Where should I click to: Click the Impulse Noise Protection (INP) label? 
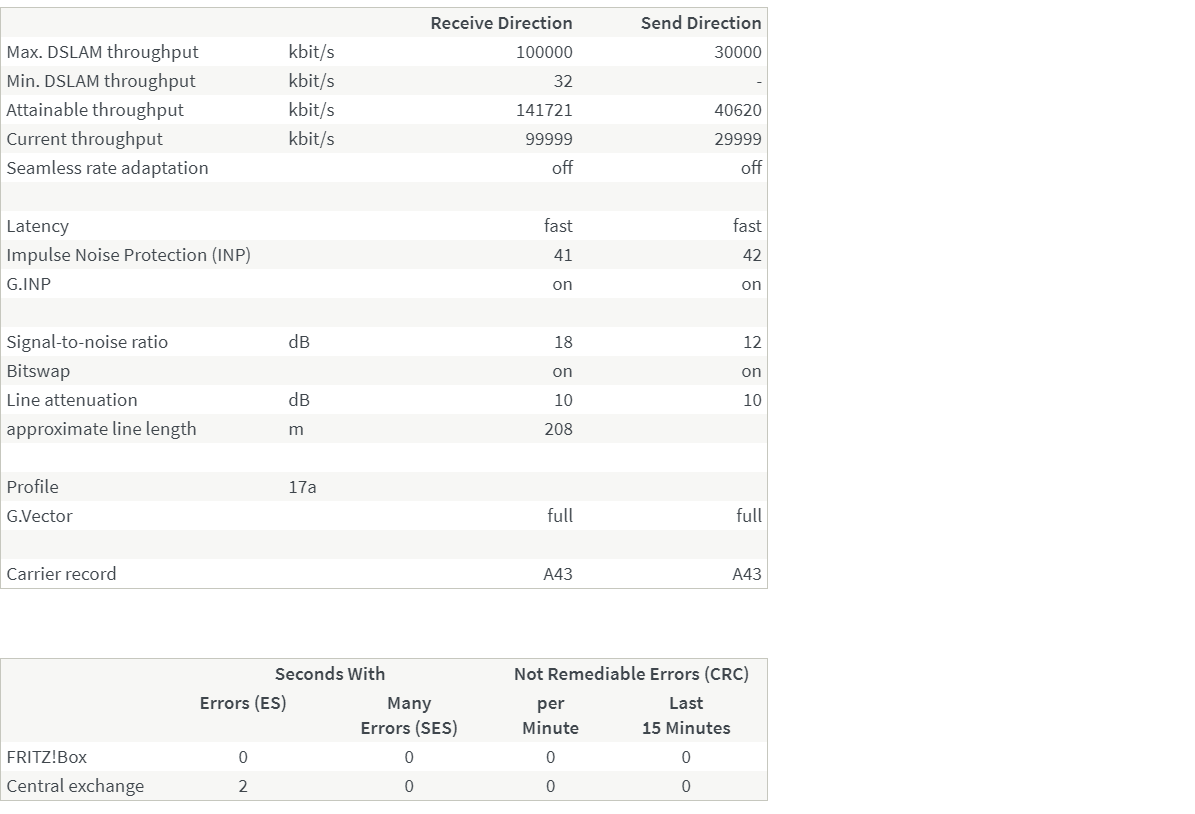coord(128,255)
